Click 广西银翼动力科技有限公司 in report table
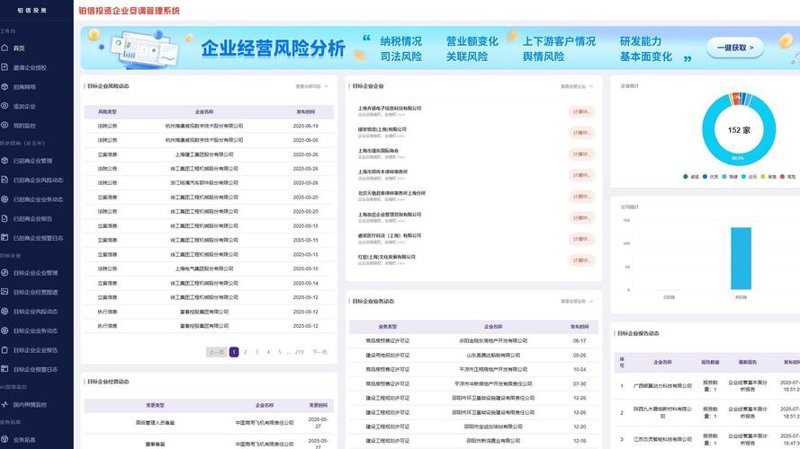Image resolution: width=800 pixels, height=449 pixels. pos(662,386)
